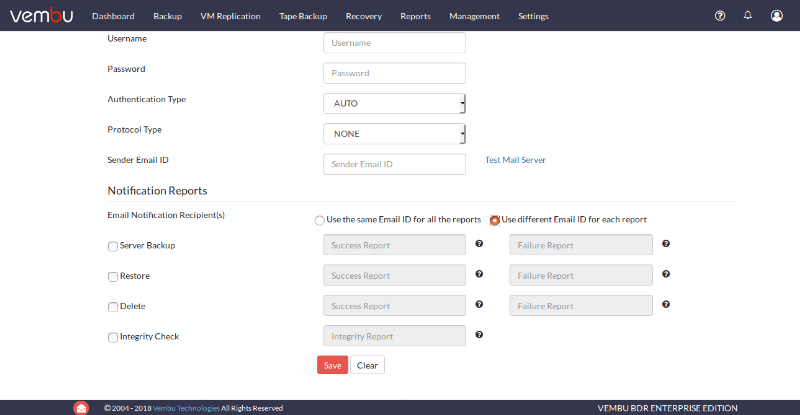Click the Test Mail Server link

click(x=515, y=160)
